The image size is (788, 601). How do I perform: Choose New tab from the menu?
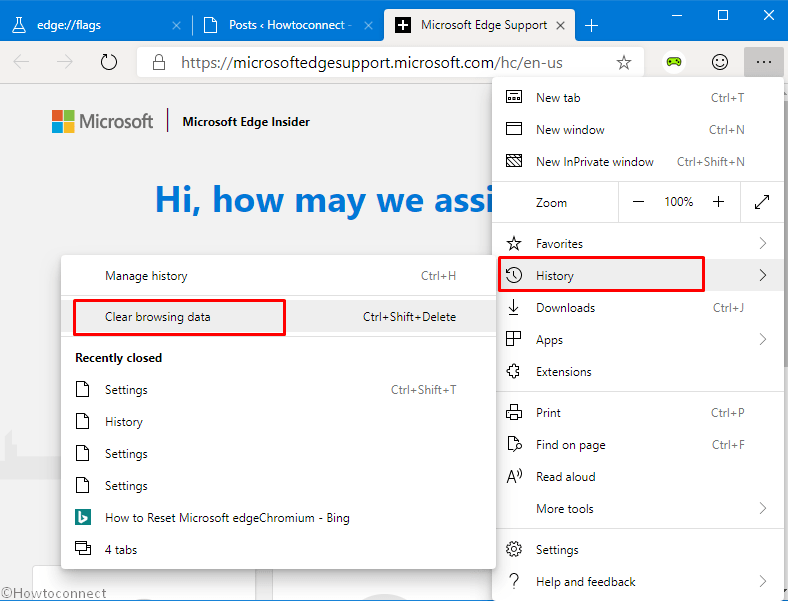click(x=637, y=97)
